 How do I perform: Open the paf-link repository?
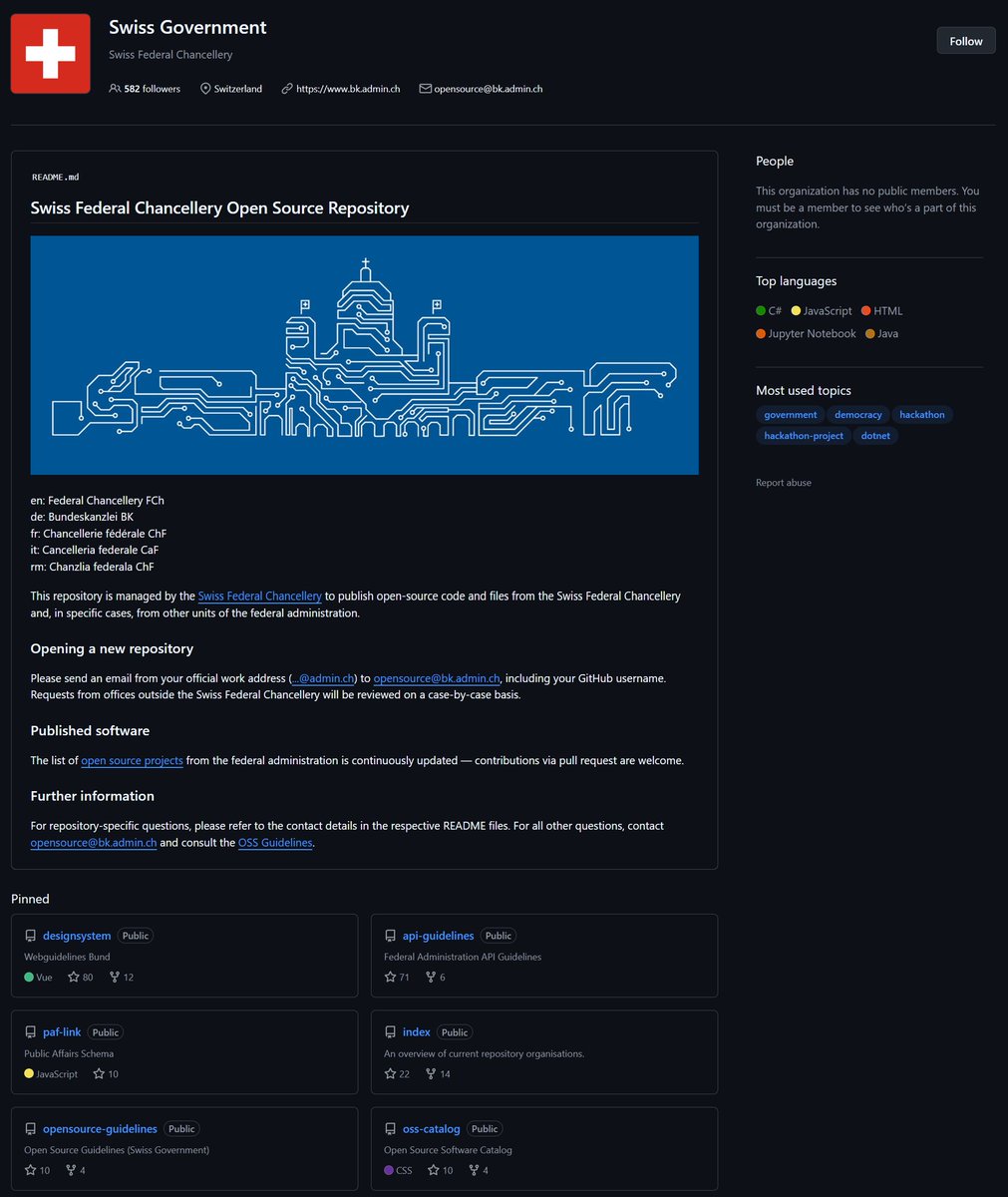click(62, 1032)
